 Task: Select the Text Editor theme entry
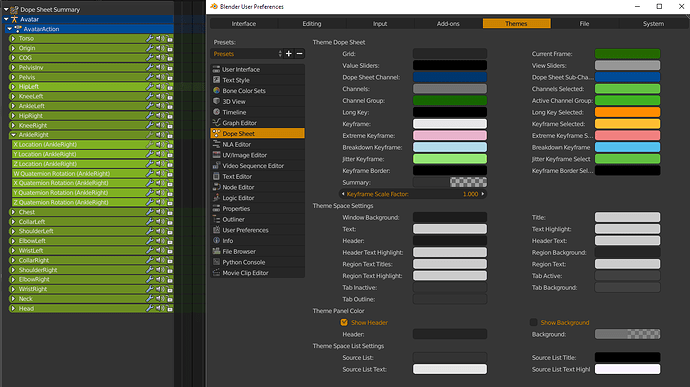point(258,176)
